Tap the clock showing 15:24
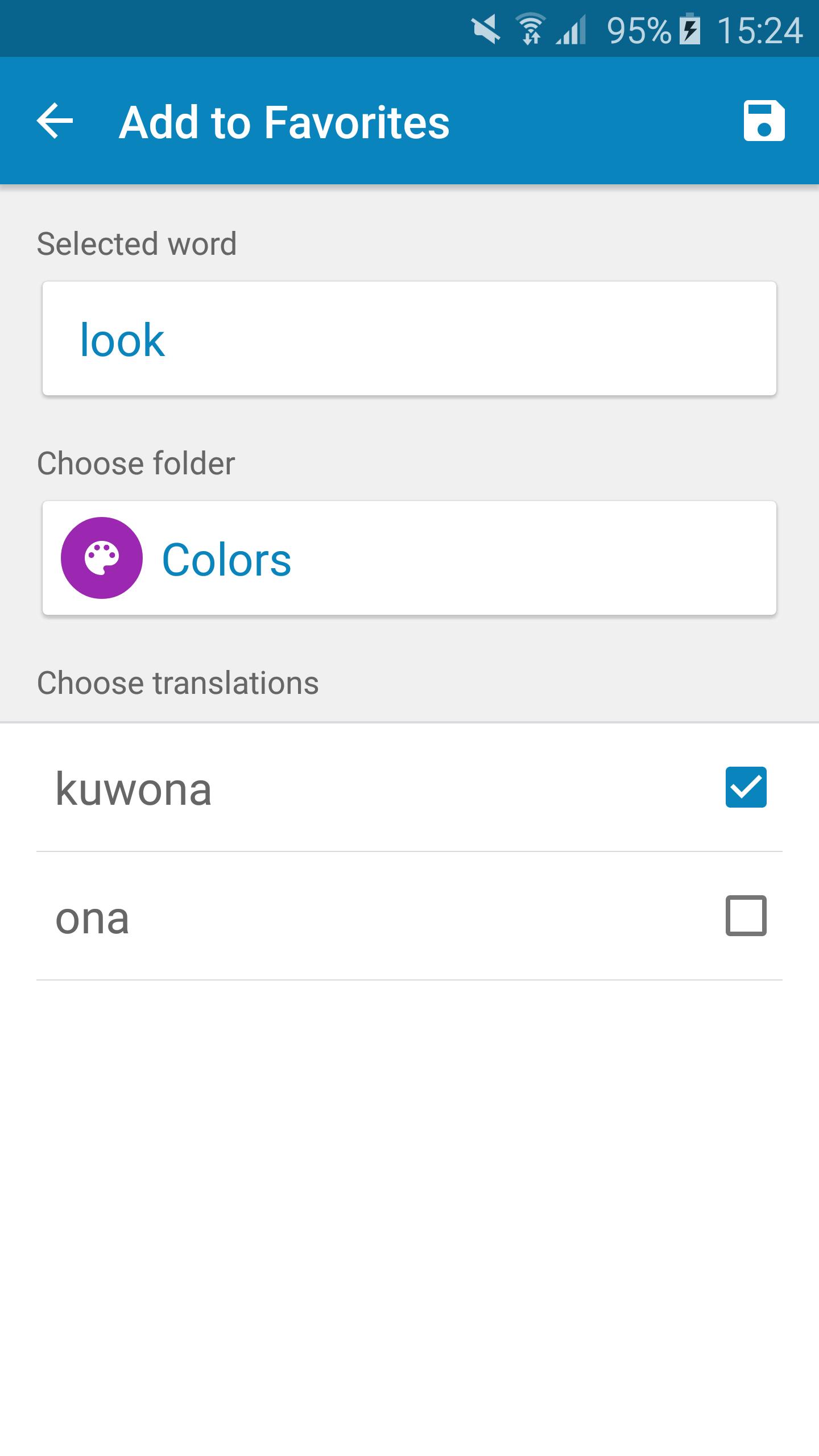The image size is (819, 1456). [x=760, y=30]
